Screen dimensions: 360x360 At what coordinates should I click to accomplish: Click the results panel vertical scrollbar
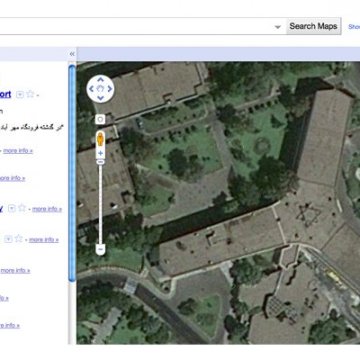tap(72, 173)
